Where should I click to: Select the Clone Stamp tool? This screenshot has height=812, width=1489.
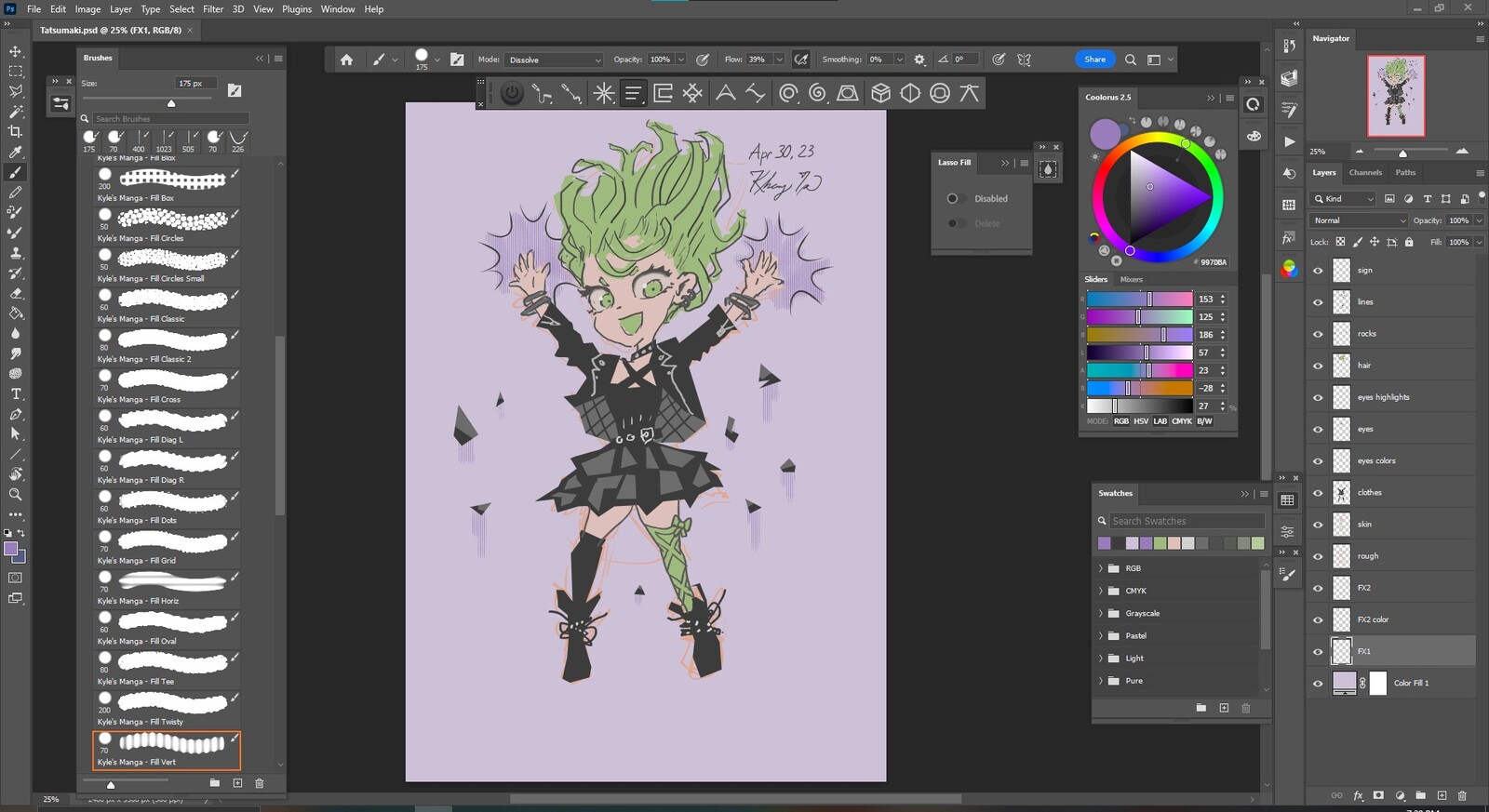15,252
